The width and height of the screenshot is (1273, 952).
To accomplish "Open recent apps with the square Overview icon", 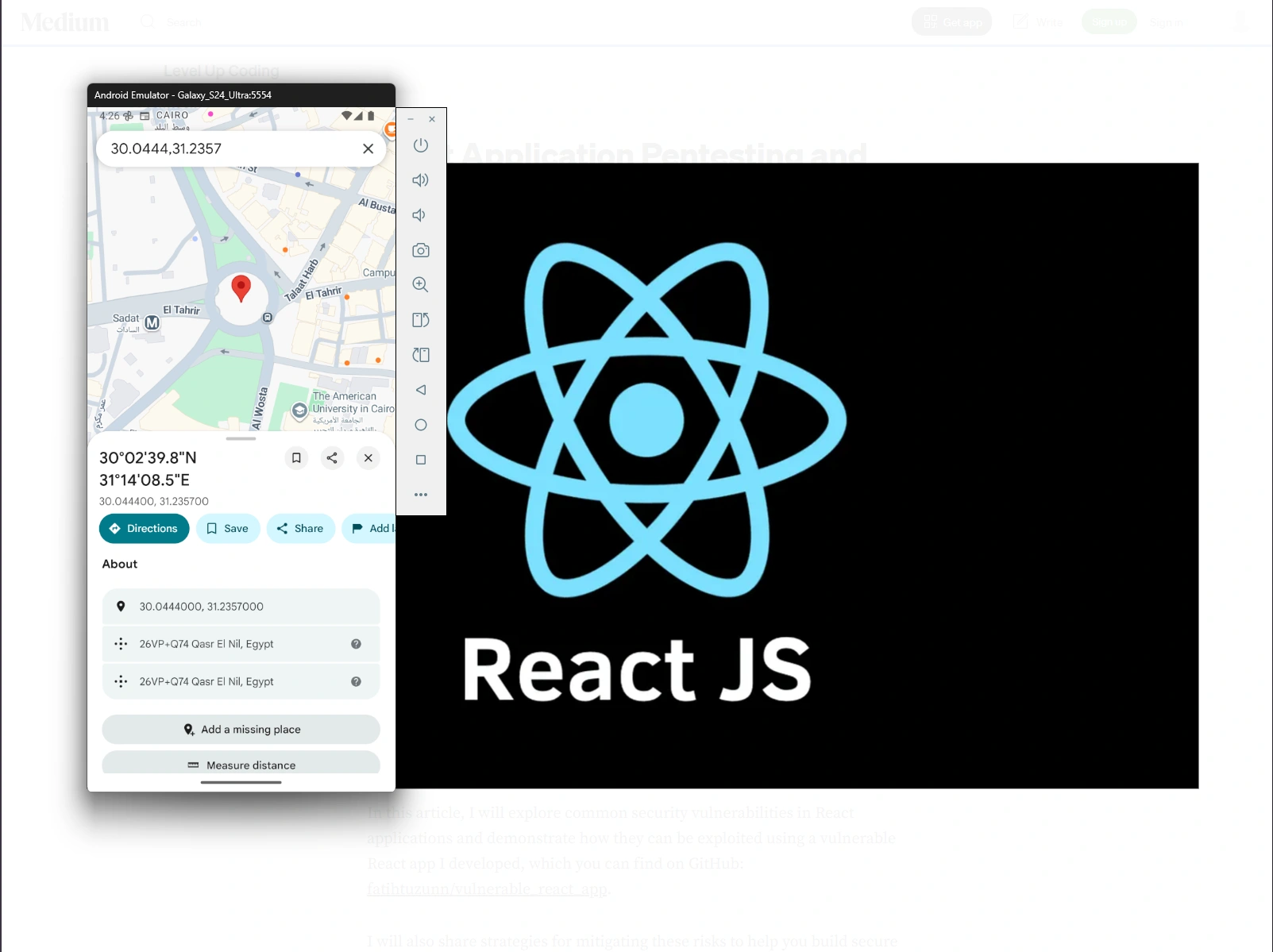I will coord(420,459).
